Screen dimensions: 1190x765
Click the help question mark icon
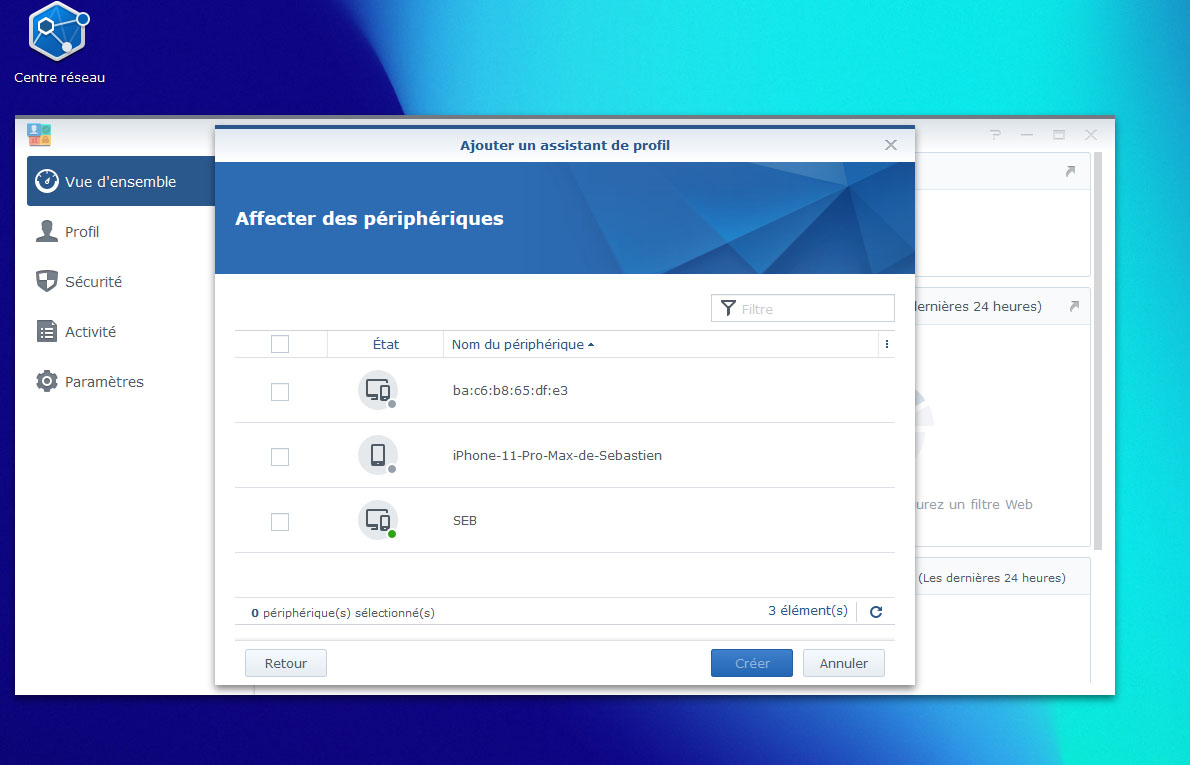pyautogui.click(x=995, y=135)
